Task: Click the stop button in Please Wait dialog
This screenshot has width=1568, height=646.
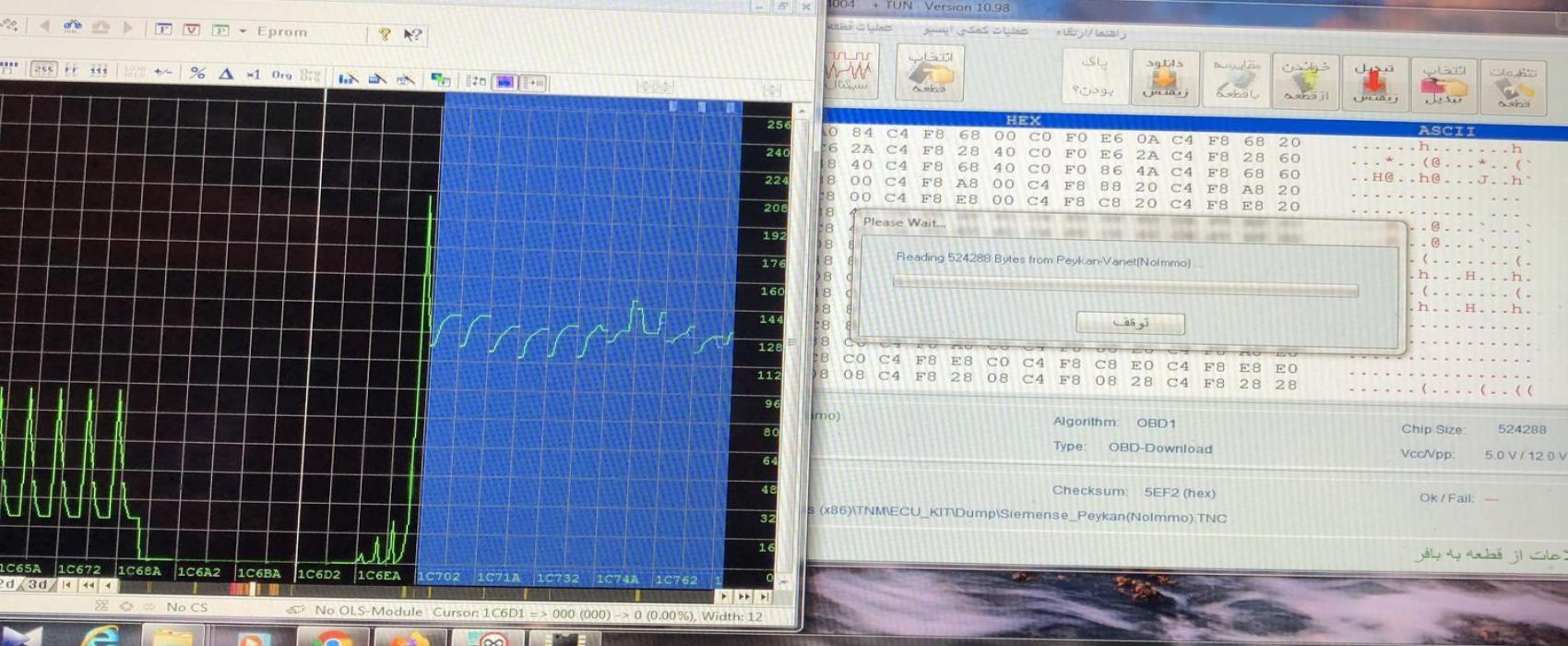Action: tap(1130, 323)
